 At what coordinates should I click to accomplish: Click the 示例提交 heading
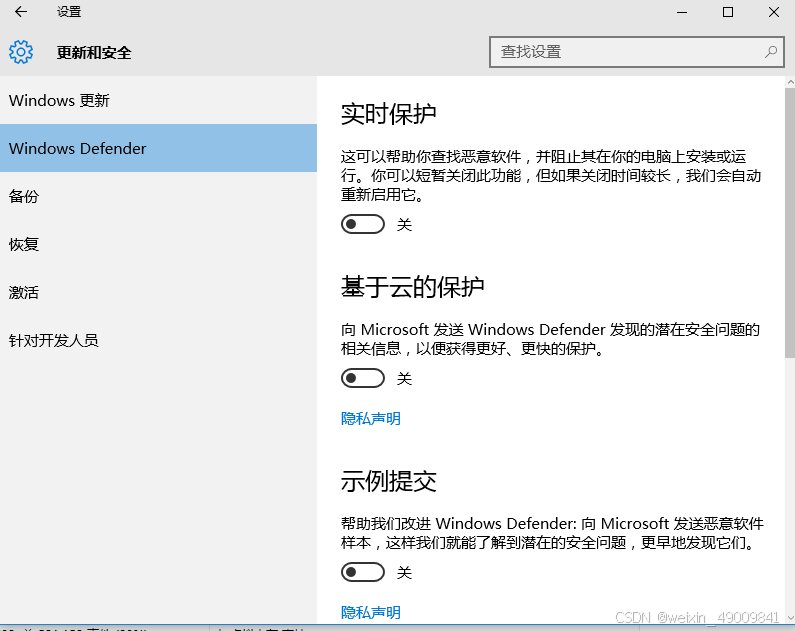point(388,481)
